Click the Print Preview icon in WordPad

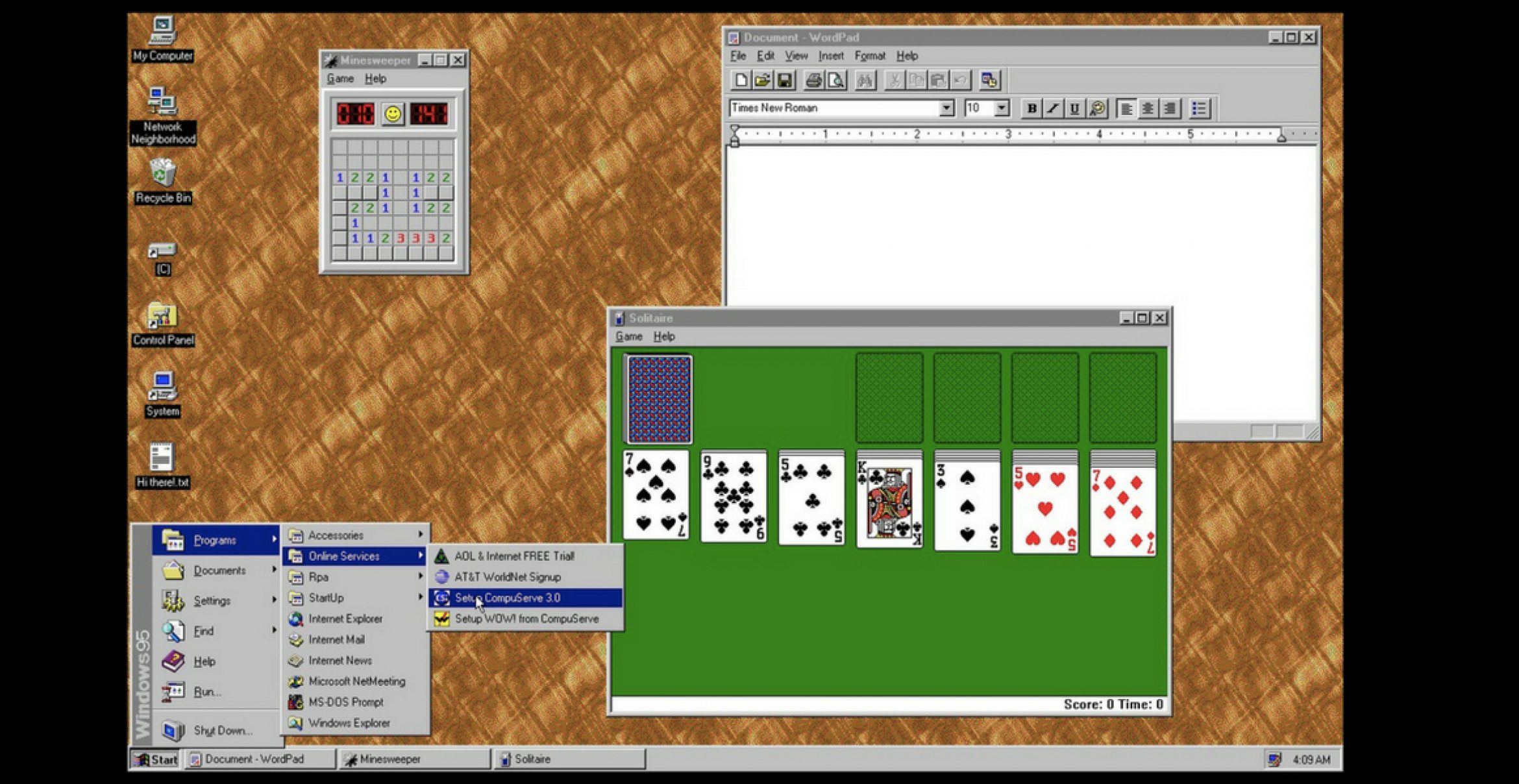point(837,80)
